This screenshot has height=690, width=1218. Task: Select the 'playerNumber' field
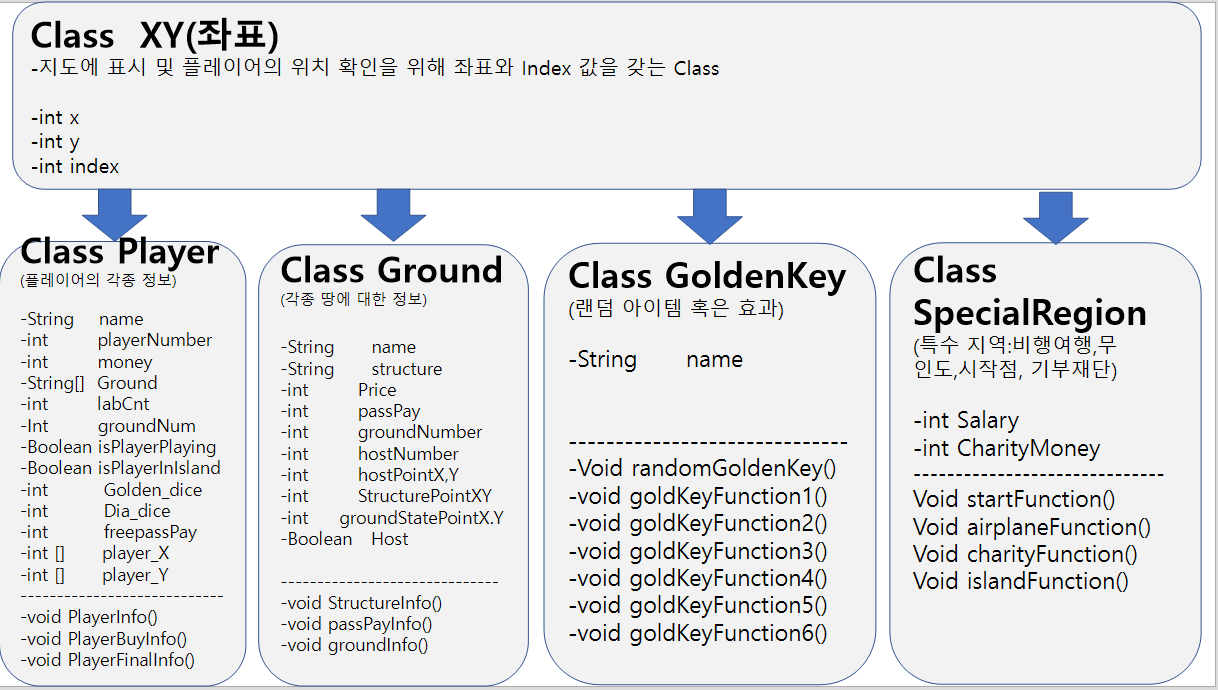(155, 340)
